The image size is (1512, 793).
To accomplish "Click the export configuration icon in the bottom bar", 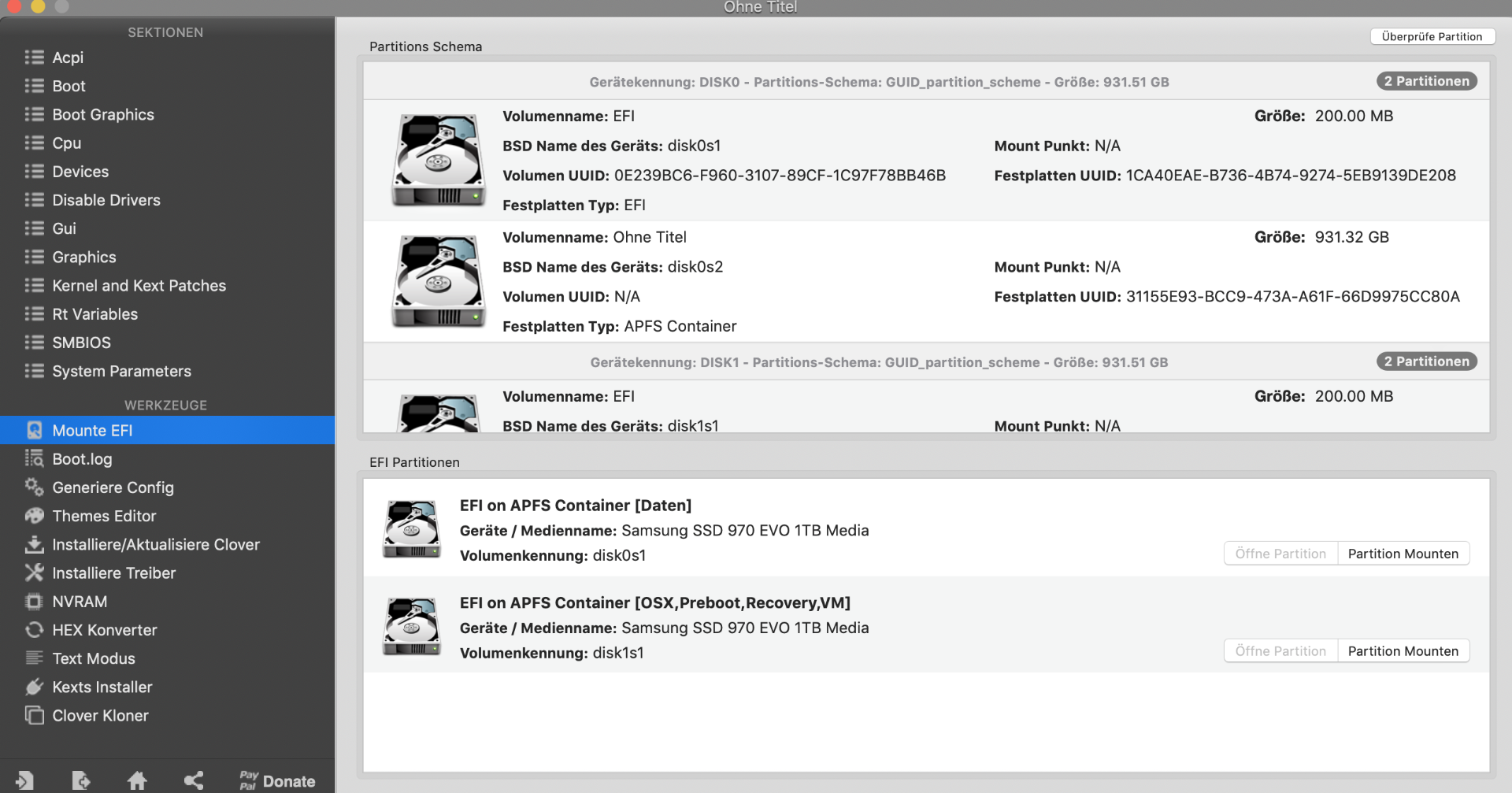I will [x=81, y=780].
